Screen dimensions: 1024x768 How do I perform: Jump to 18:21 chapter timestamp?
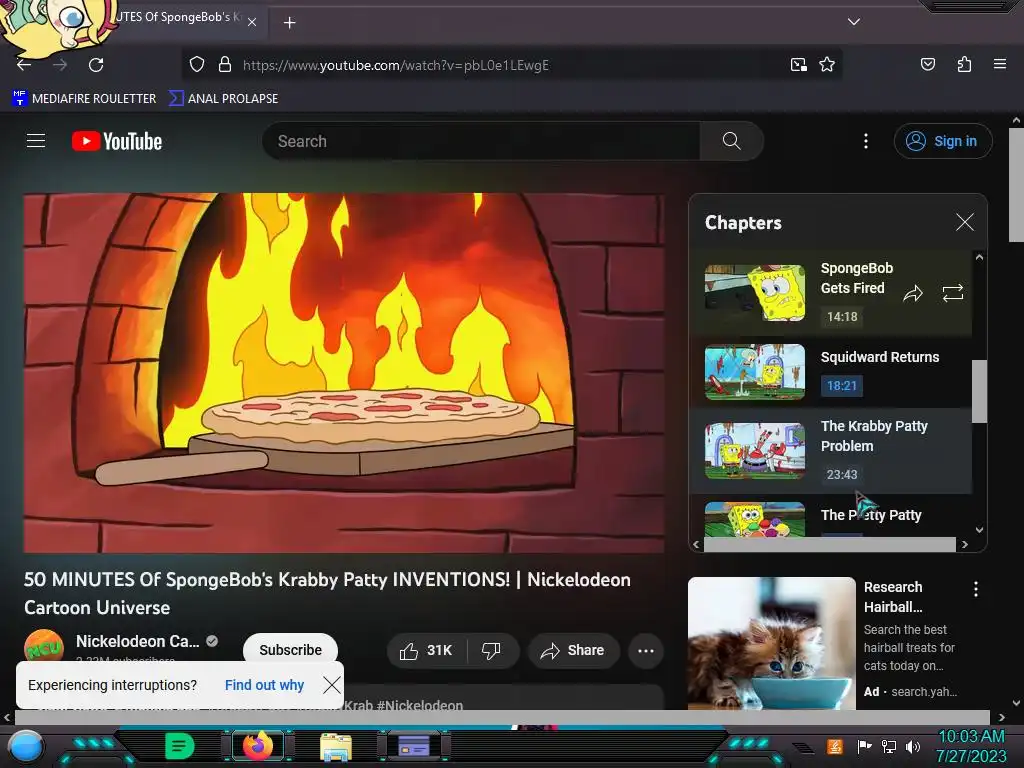pos(842,385)
